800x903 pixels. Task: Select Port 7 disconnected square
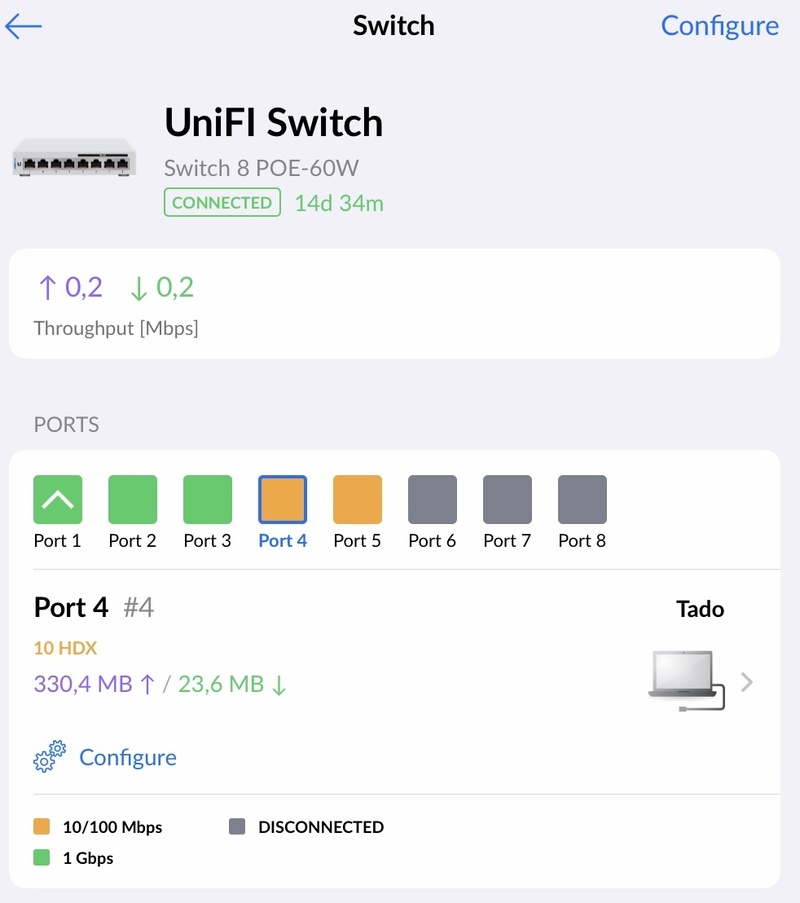pos(507,499)
